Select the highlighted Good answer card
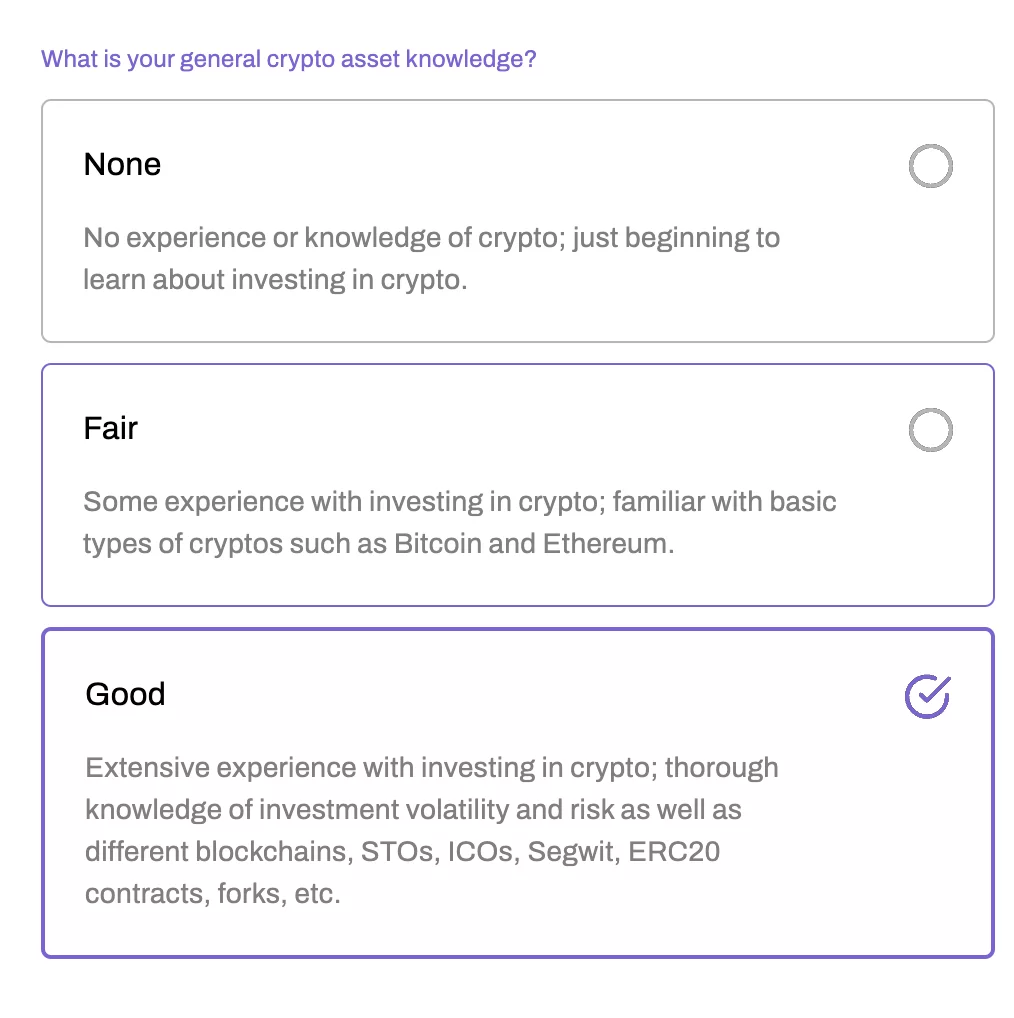The width and height of the screenshot is (1014, 1018). point(517,793)
